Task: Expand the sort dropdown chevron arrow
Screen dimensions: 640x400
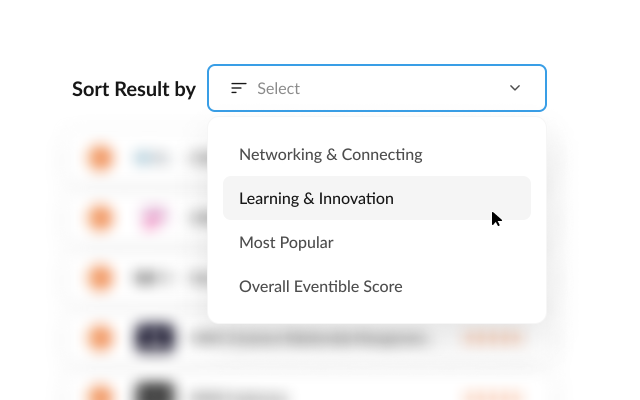Action: point(515,88)
